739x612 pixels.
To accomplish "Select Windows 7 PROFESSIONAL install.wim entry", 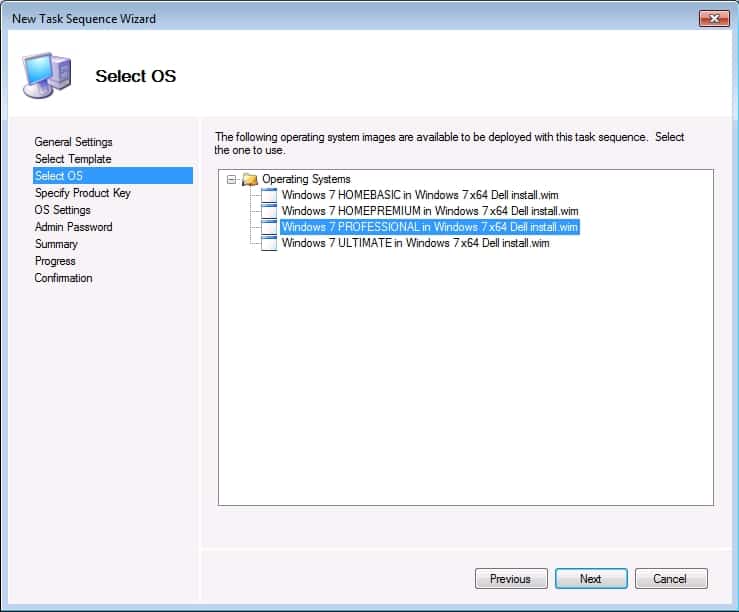I will click(x=429, y=227).
